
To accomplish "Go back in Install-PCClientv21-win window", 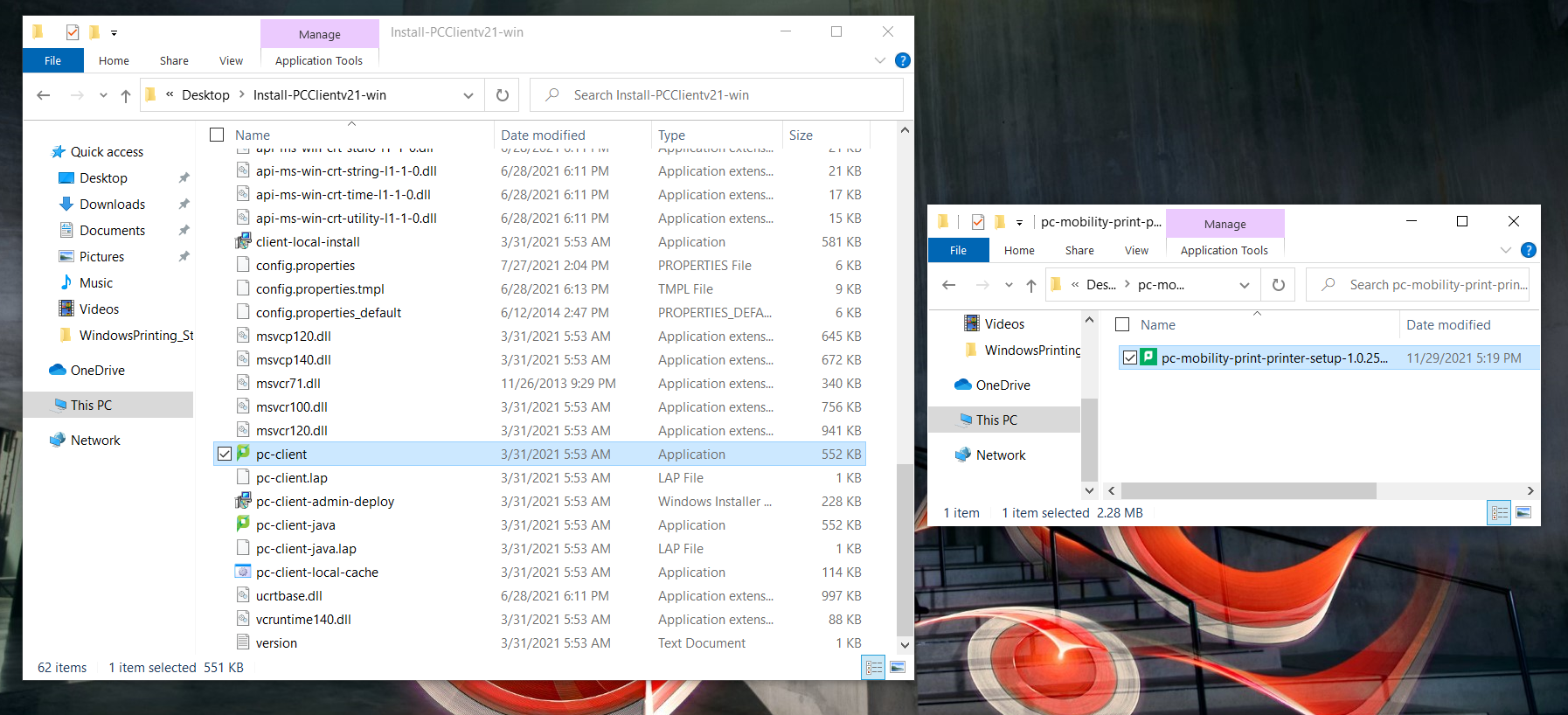I will 44,95.
